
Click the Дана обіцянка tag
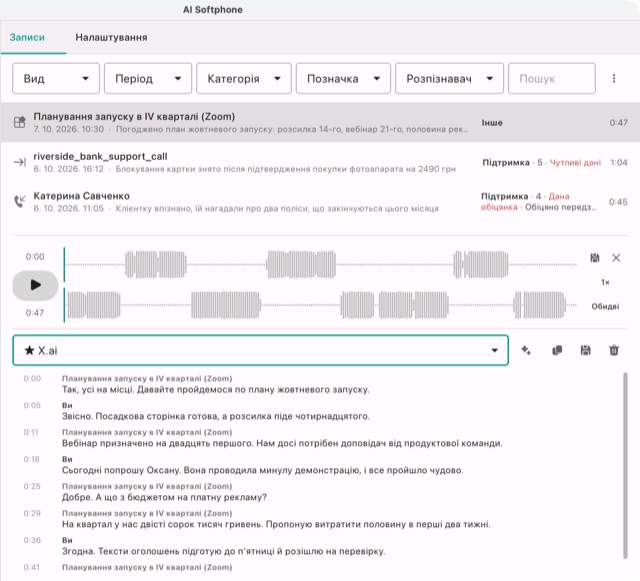(x=525, y=202)
